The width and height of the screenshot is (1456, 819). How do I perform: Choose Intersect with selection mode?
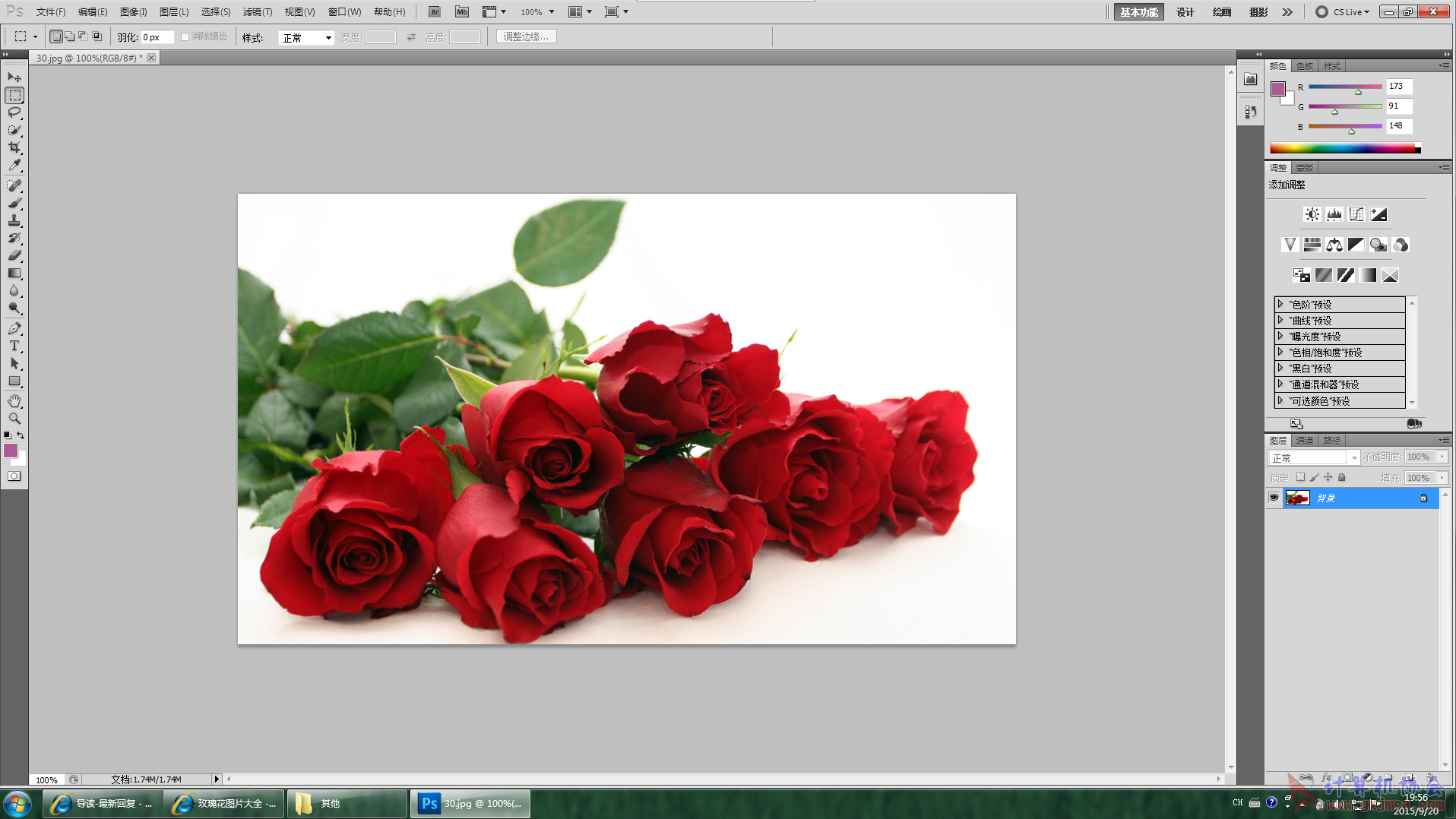pos(97,36)
